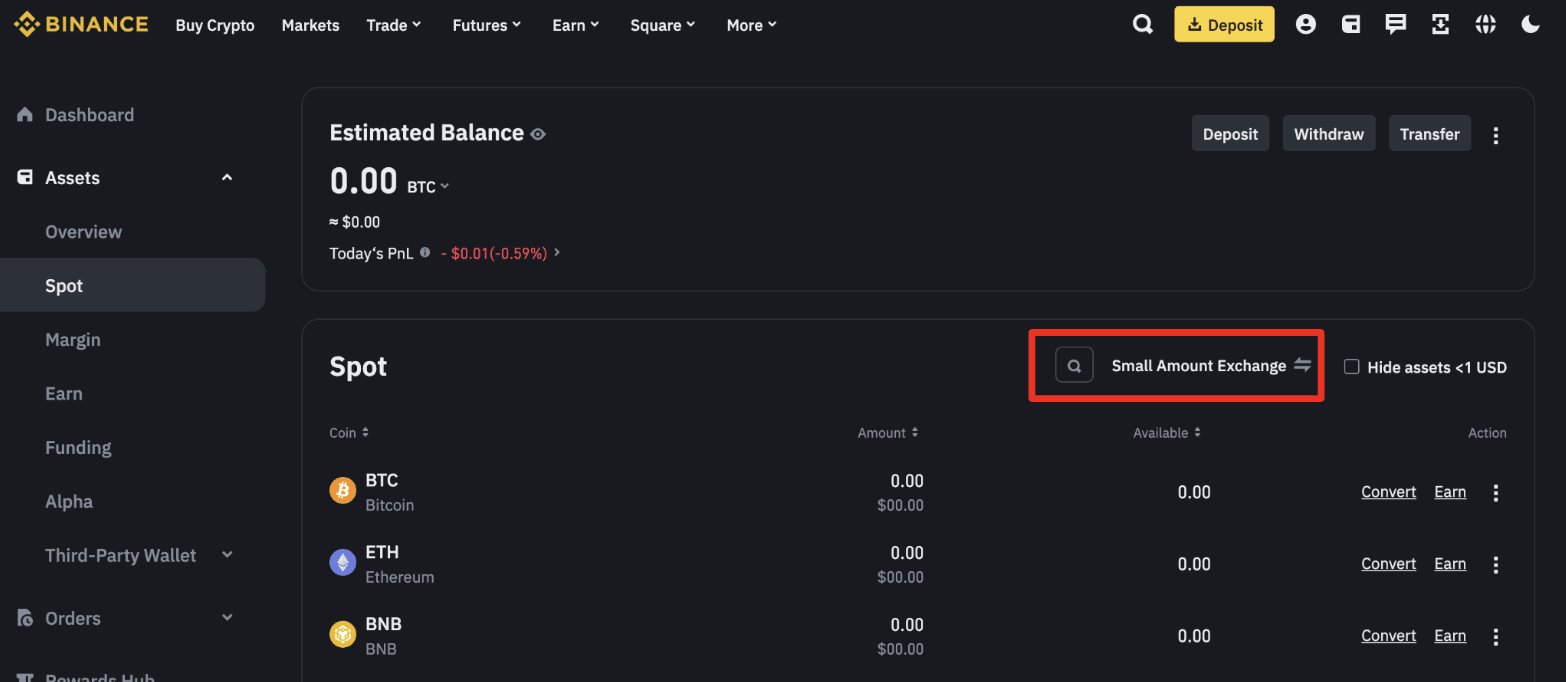Open the Futures menu in top navigation
The image size is (1566, 682).
486,25
